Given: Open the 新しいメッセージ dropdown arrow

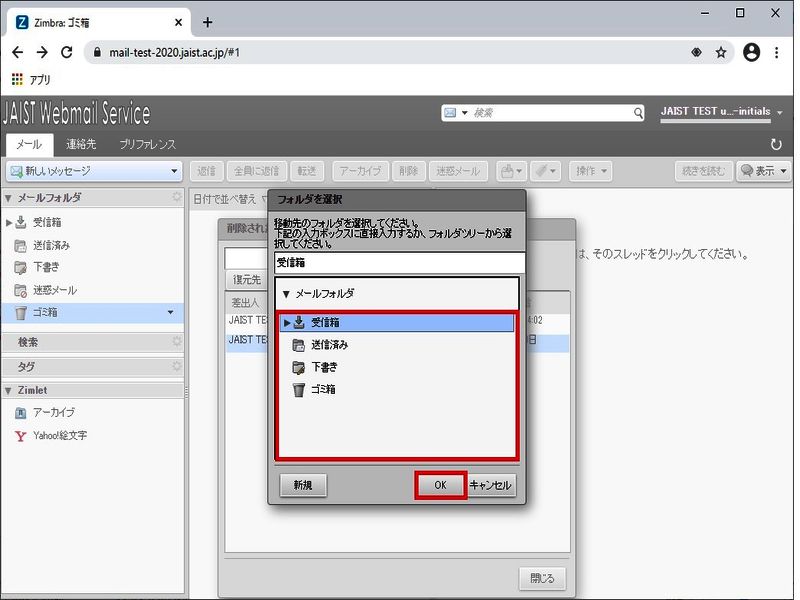Looking at the screenshot, I should pyautogui.click(x=174, y=171).
